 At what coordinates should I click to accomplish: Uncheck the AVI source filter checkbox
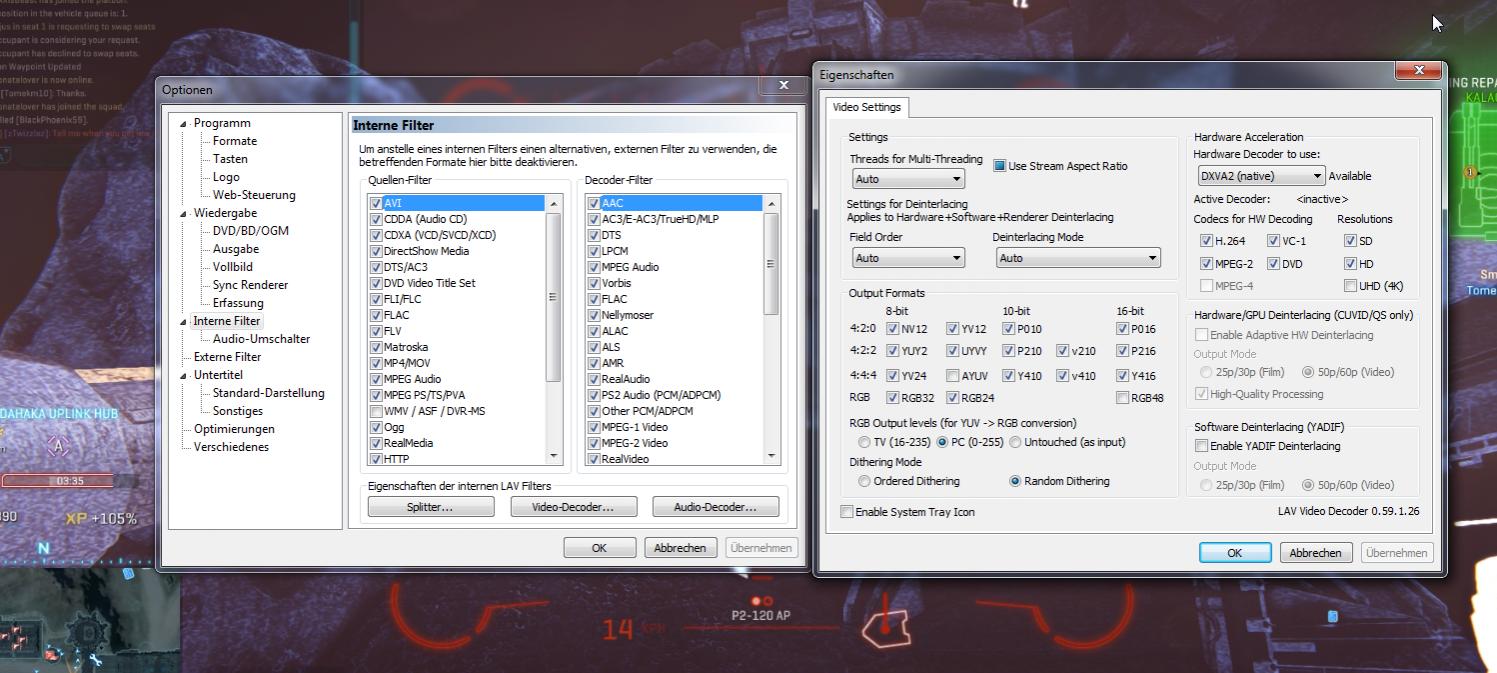376,203
